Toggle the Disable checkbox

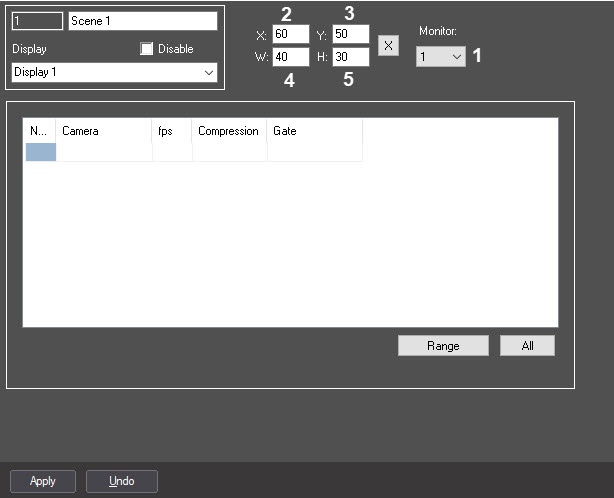(146, 49)
